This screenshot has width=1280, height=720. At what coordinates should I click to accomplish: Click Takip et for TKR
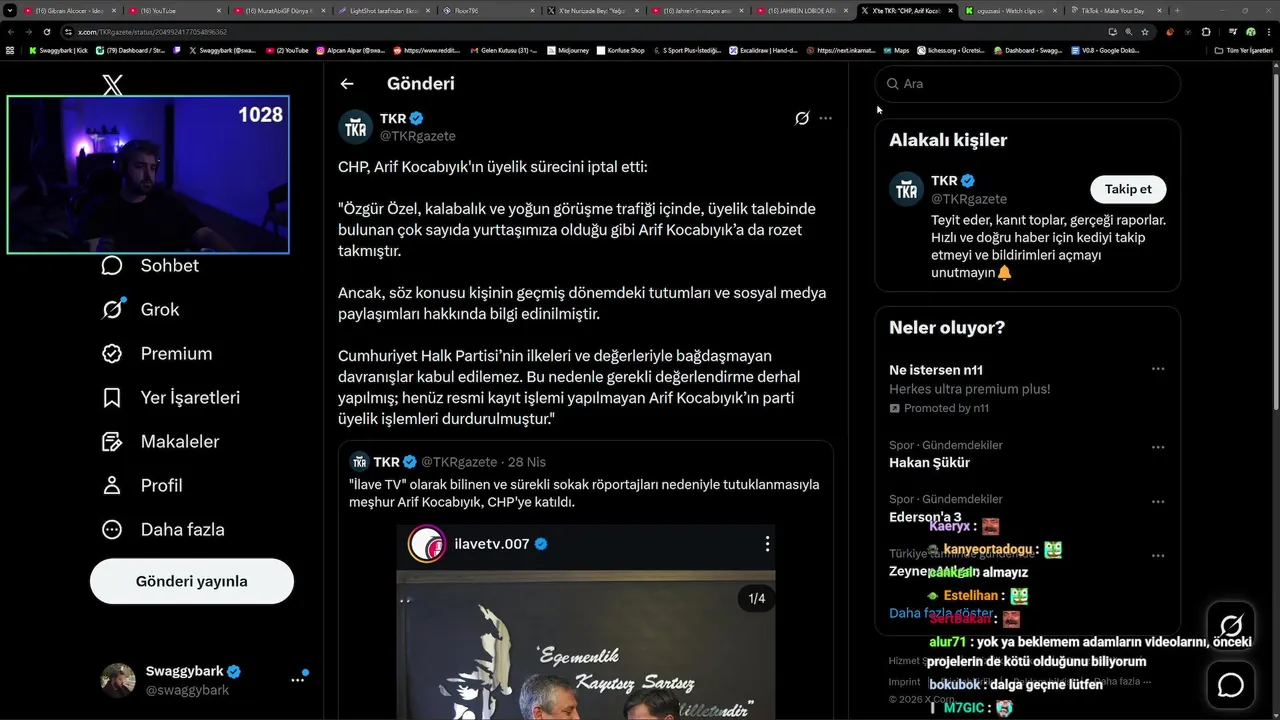[x=1128, y=189]
